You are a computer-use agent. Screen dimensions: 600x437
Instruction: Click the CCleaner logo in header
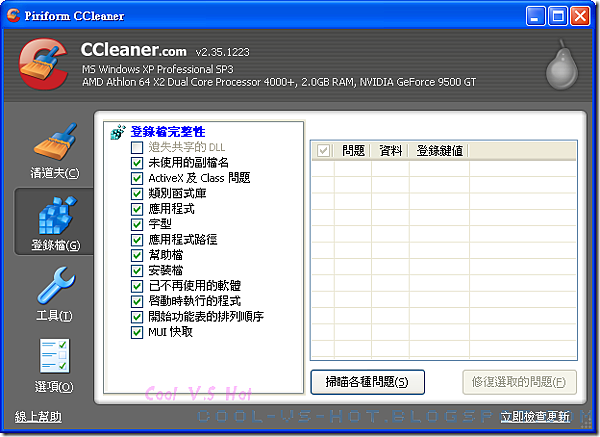44,64
